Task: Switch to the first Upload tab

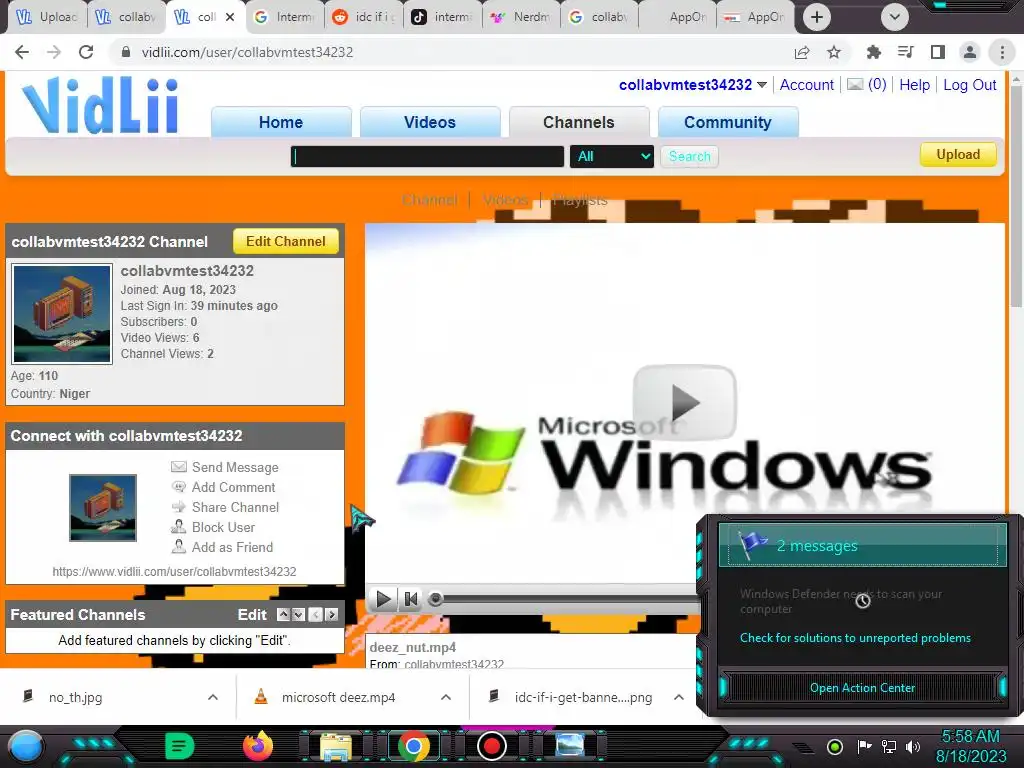Action: (x=46, y=17)
